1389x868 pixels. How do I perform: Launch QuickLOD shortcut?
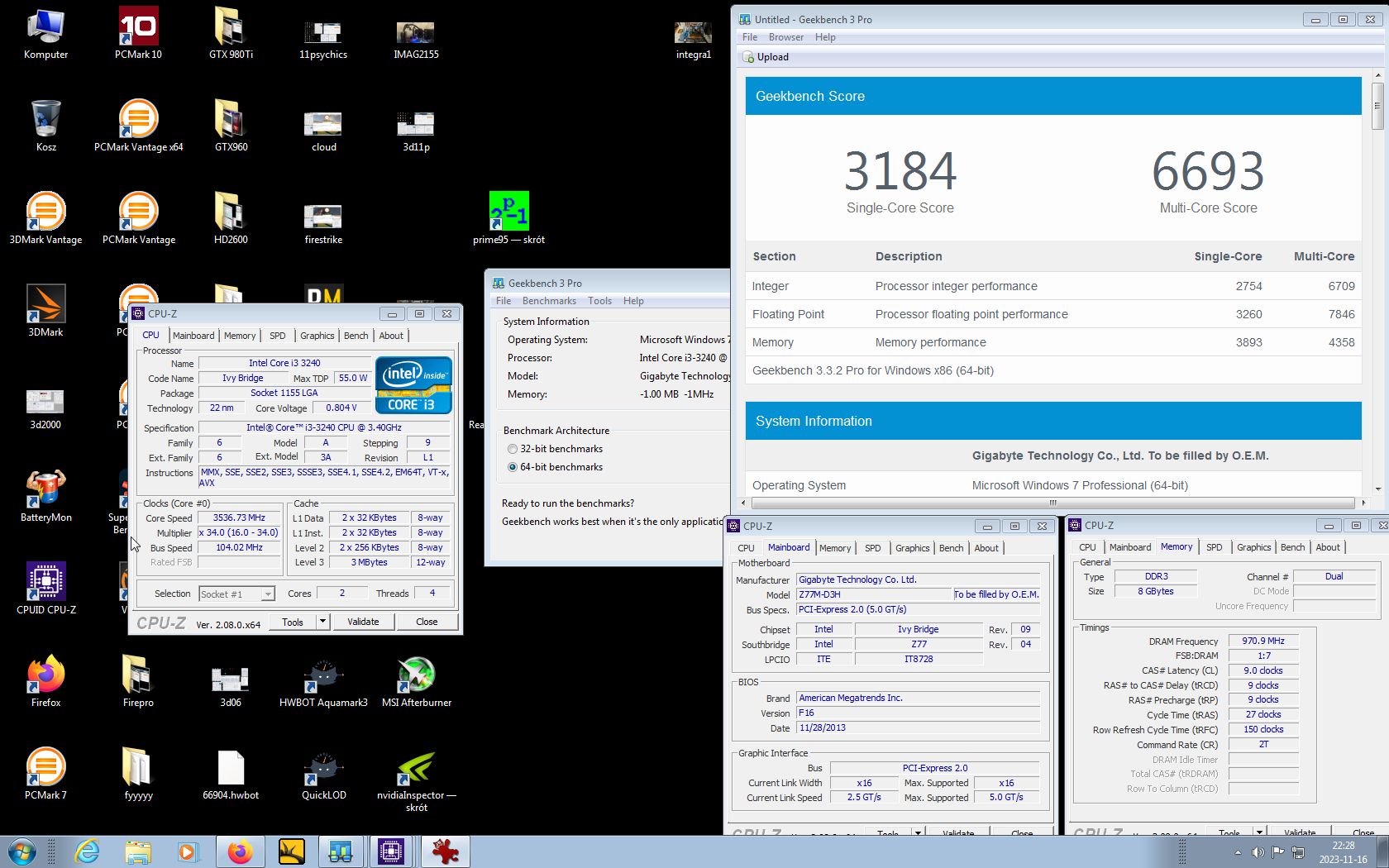coord(323,774)
